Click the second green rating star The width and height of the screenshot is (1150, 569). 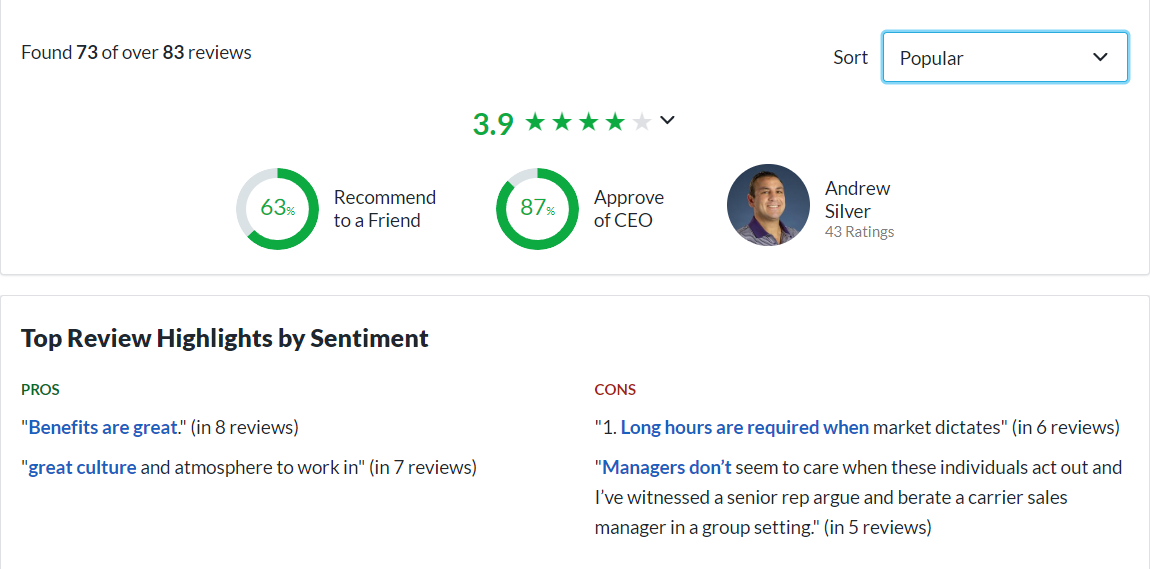click(562, 122)
